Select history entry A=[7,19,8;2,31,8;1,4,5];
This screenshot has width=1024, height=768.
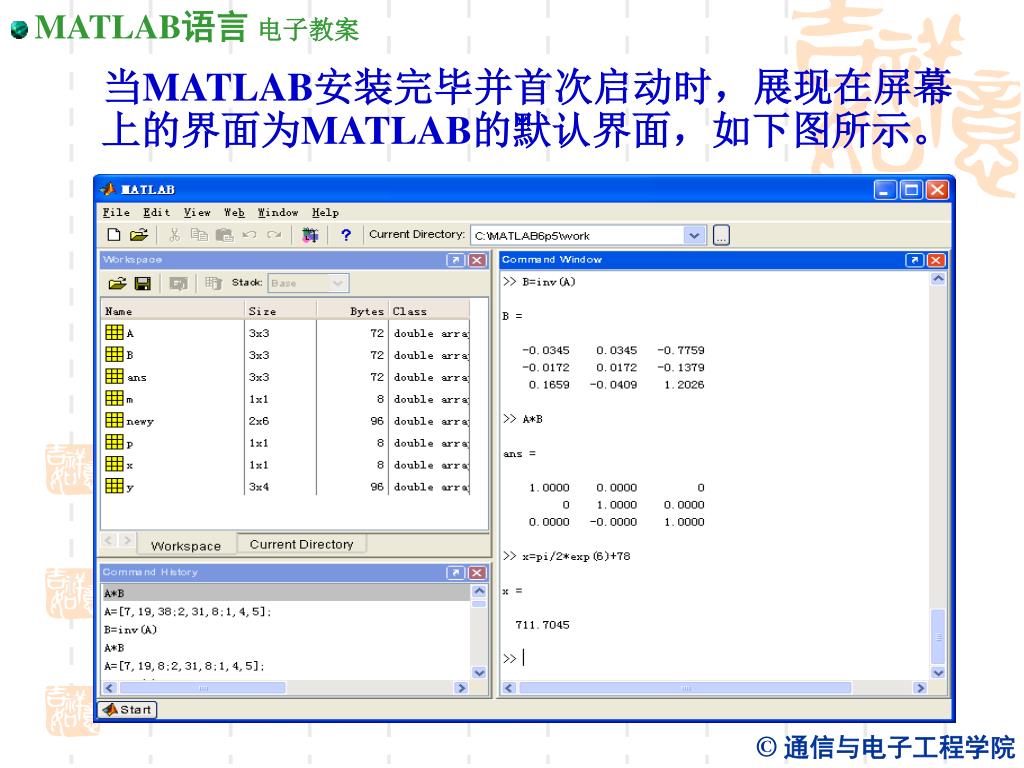pos(184,667)
